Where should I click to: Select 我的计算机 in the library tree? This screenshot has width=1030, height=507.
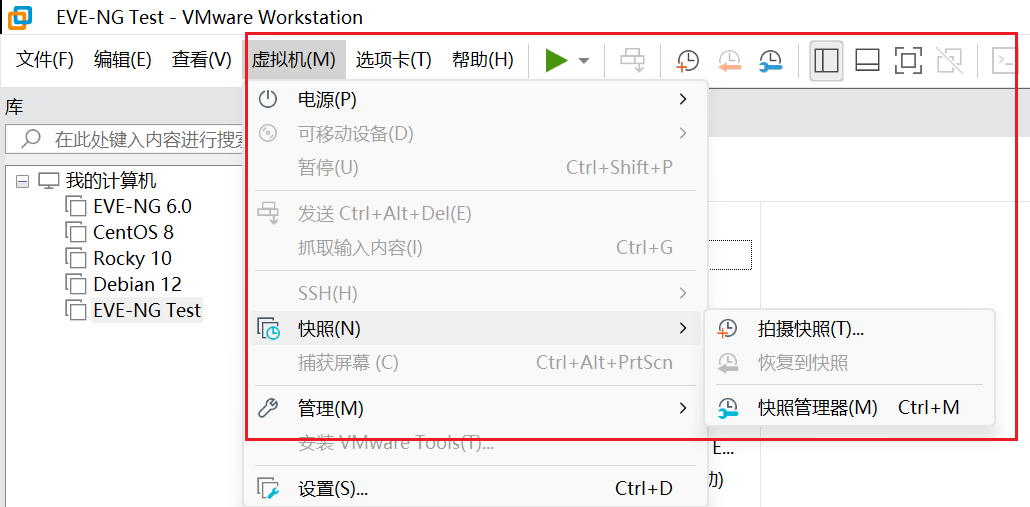coord(111,180)
